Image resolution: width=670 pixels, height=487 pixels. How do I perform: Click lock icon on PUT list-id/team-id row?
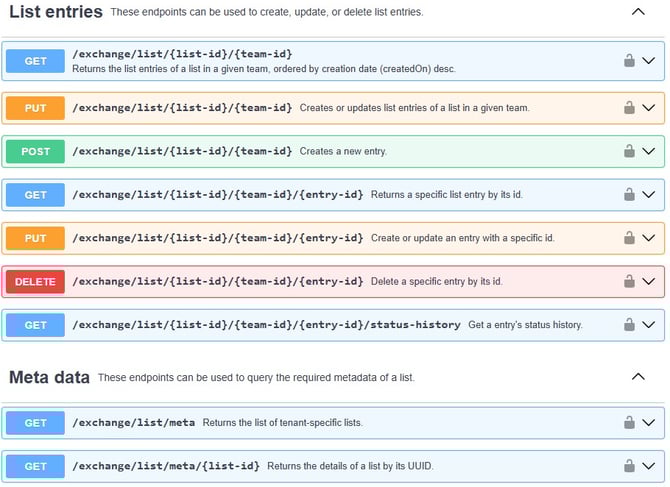pyautogui.click(x=629, y=108)
